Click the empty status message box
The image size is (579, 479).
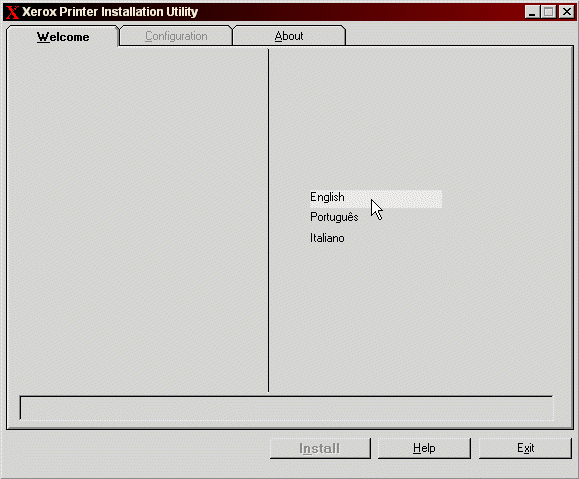click(287, 408)
